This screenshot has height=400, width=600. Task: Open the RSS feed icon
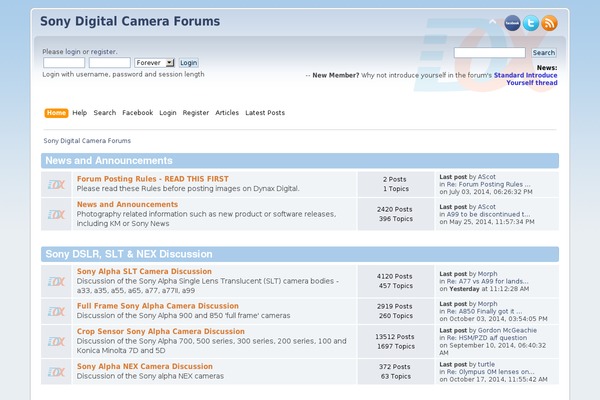coord(549,23)
